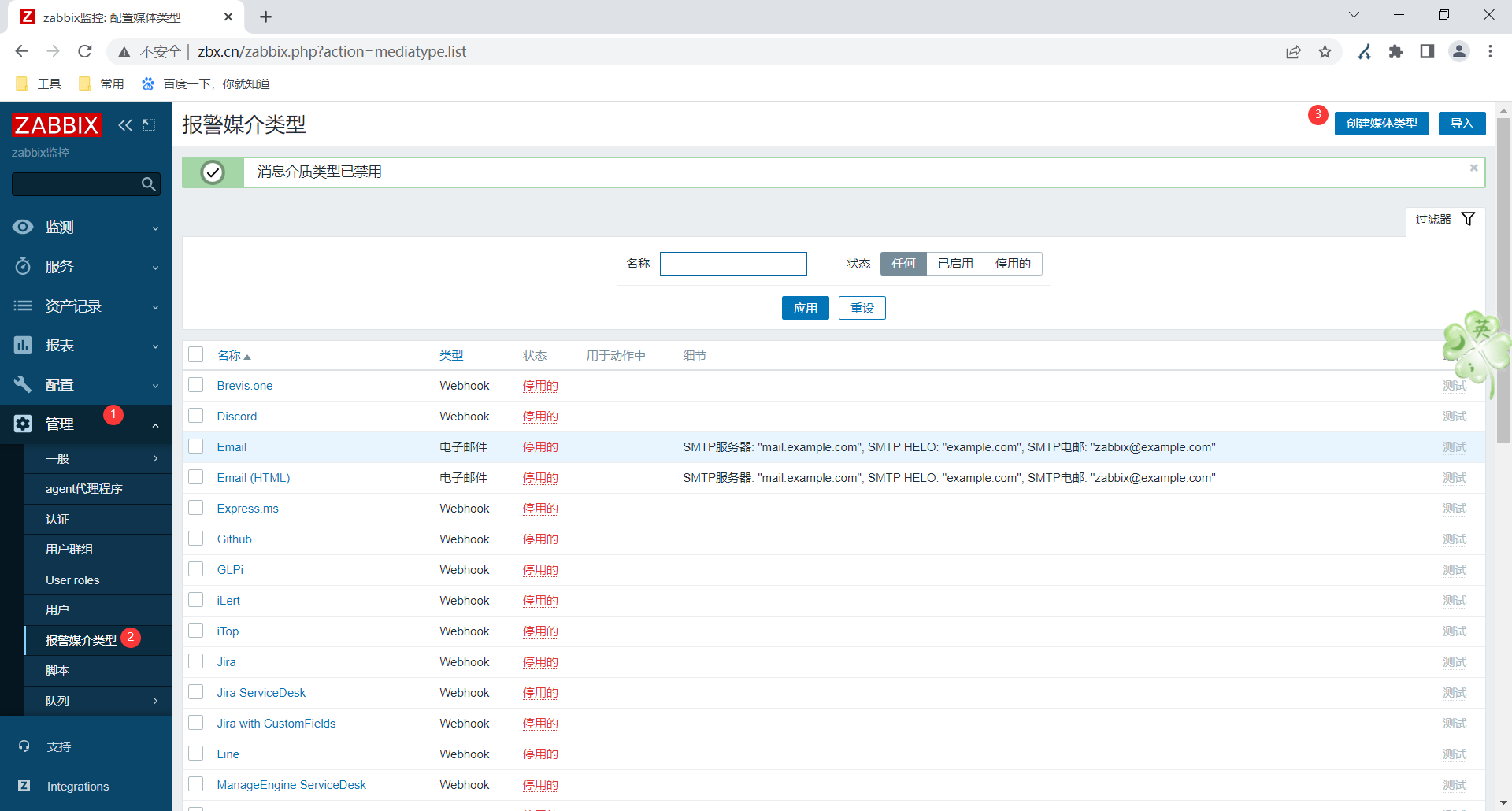The height and width of the screenshot is (811, 1512).
Task: Check the Jira ServiceDesk row checkbox
Action: point(196,692)
